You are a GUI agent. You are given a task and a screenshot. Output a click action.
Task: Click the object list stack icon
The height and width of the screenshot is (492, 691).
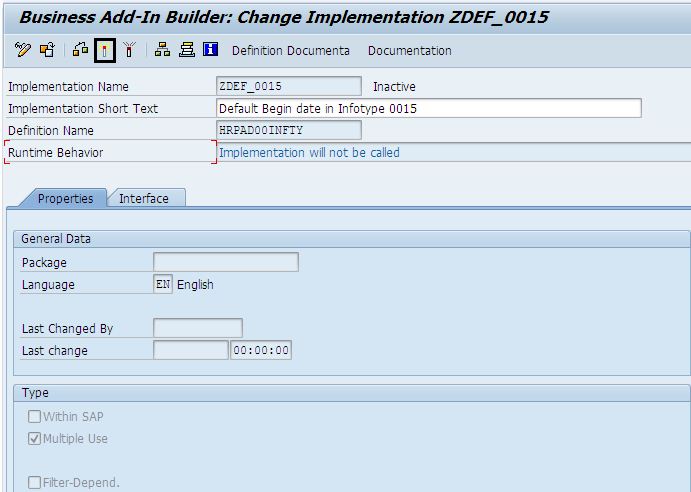pyautogui.click(x=186, y=50)
